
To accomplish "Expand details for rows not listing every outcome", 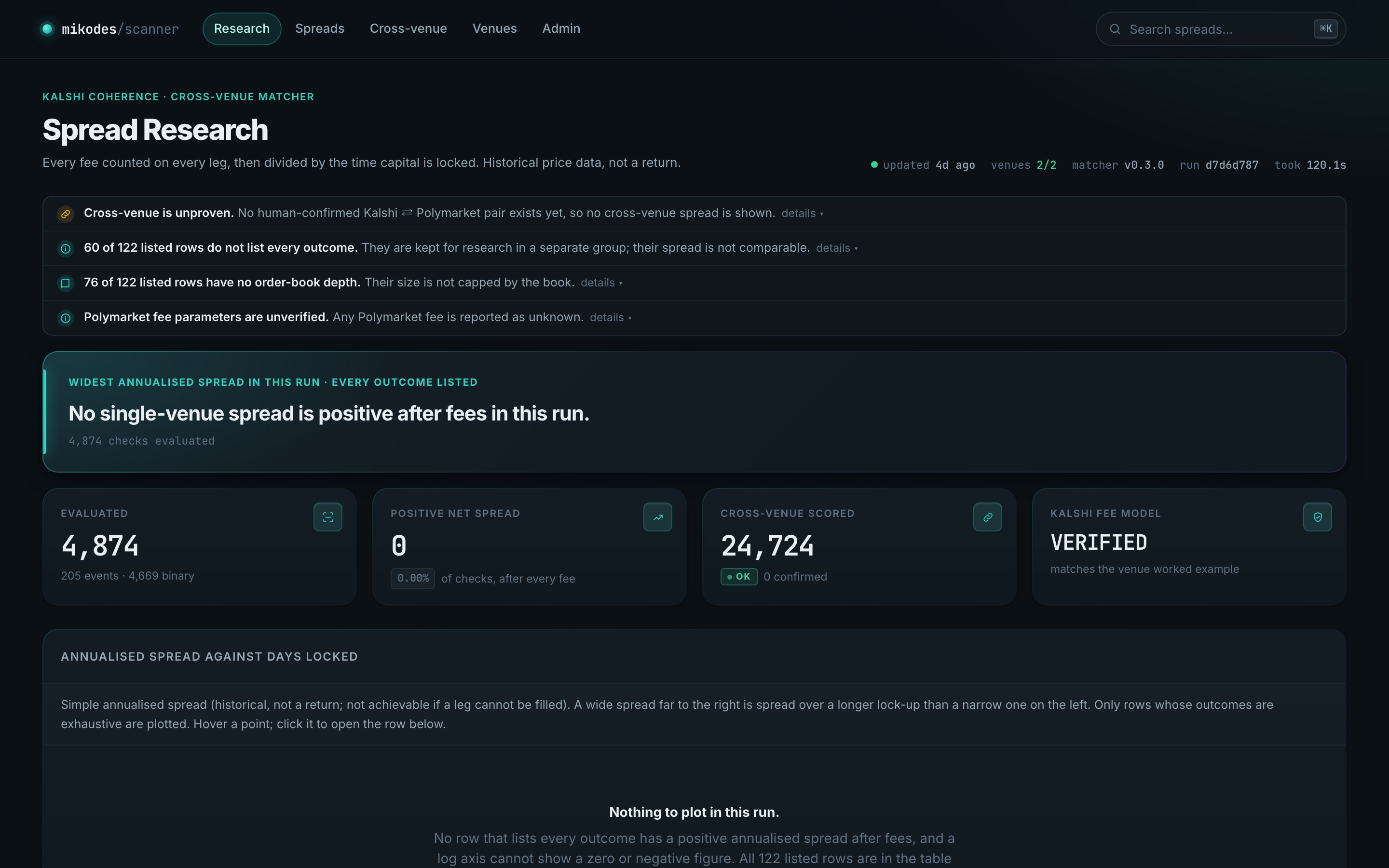I will pyautogui.click(x=837, y=248).
